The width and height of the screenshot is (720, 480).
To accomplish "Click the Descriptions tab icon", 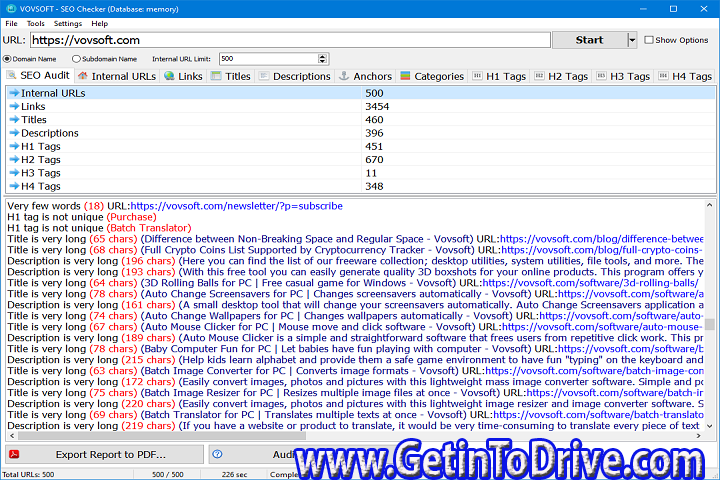I will (264, 76).
